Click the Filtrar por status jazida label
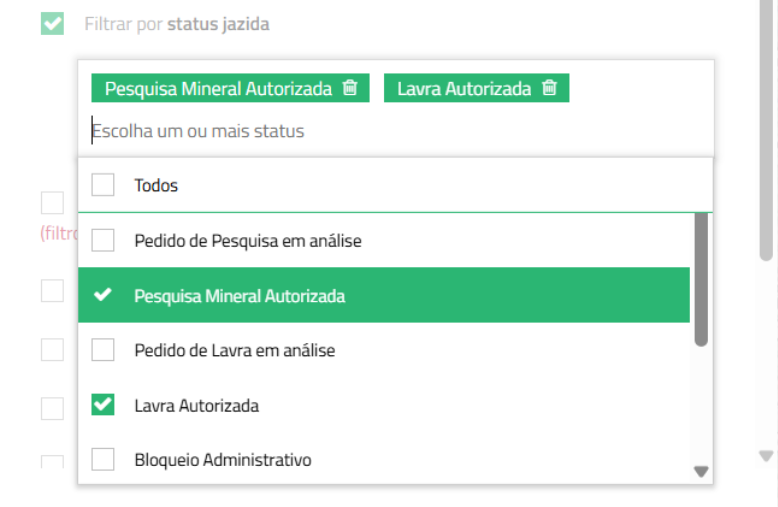Screen dimensions: 778x507 (177, 24)
